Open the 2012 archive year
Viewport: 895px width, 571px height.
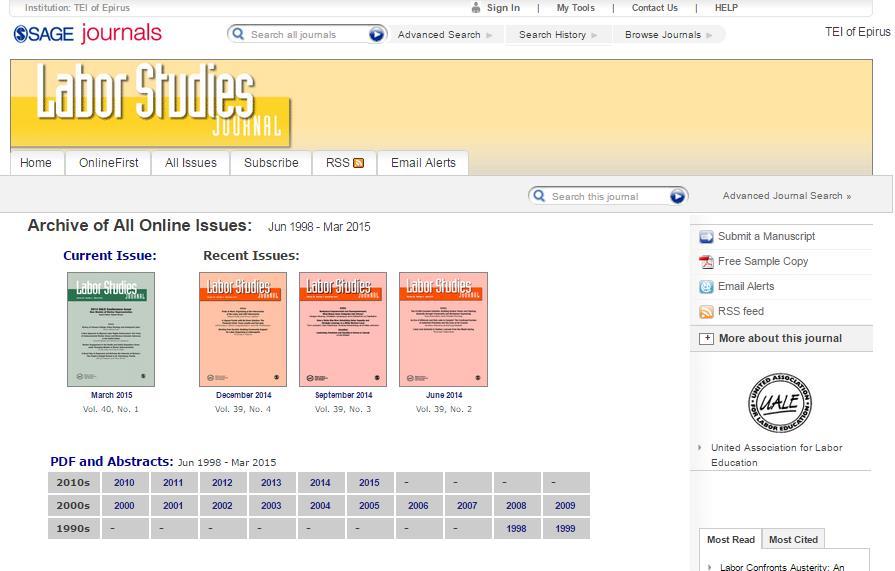pyautogui.click(x=222, y=482)
